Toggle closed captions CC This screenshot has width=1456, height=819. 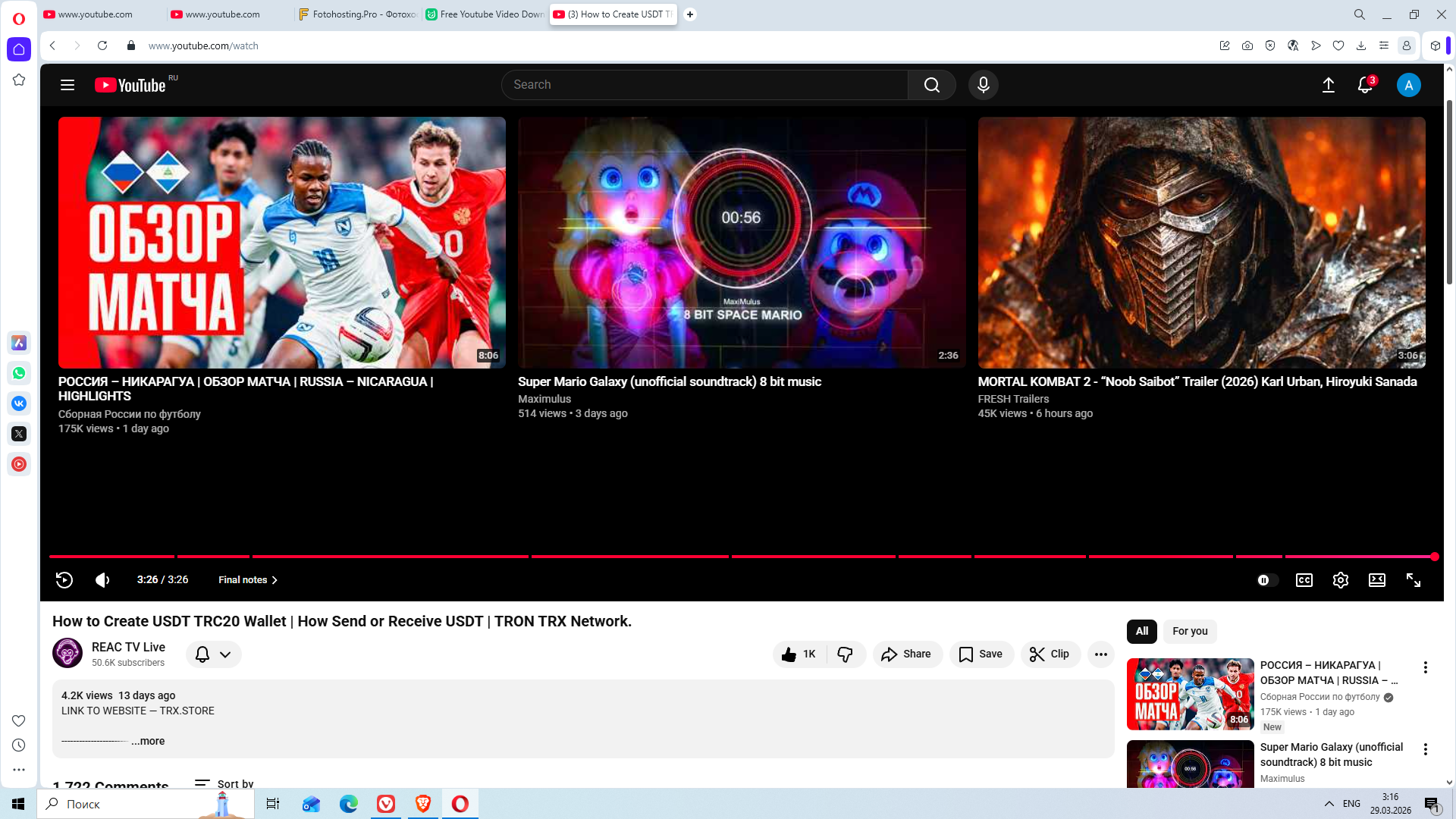[x=1304, y=580]
